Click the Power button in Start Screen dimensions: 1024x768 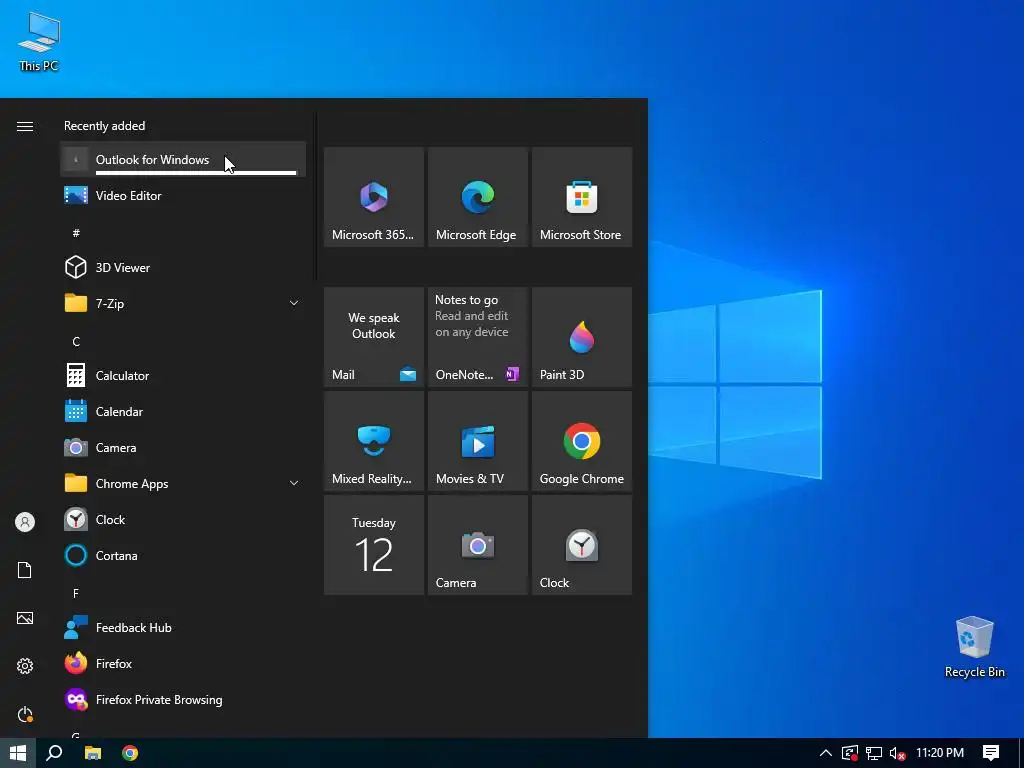coord(25,714)
